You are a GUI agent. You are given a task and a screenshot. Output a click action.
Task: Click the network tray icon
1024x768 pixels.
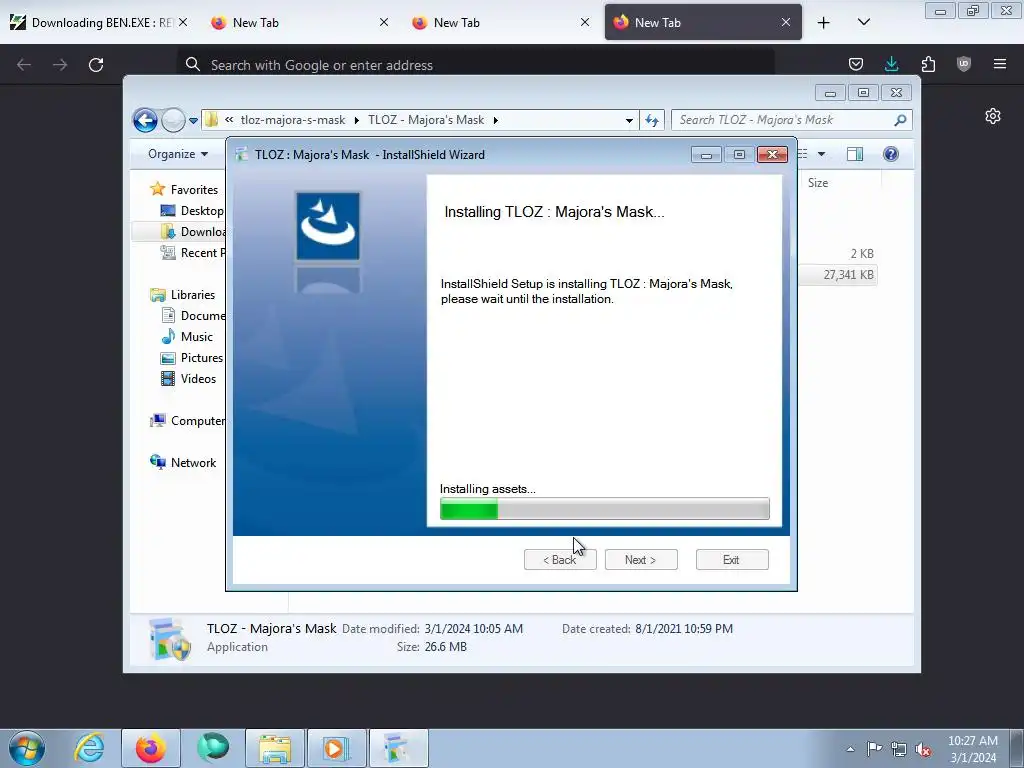899,749
